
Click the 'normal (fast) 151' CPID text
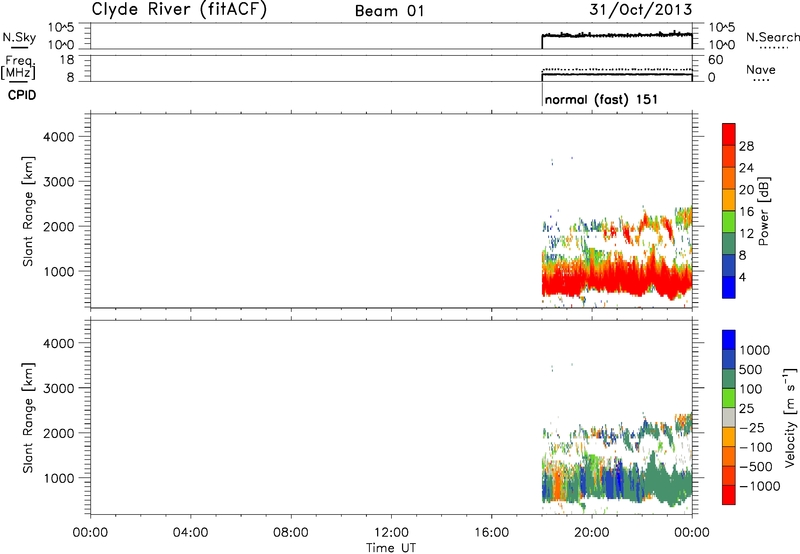pyautogui.click(x=601, y=99)
